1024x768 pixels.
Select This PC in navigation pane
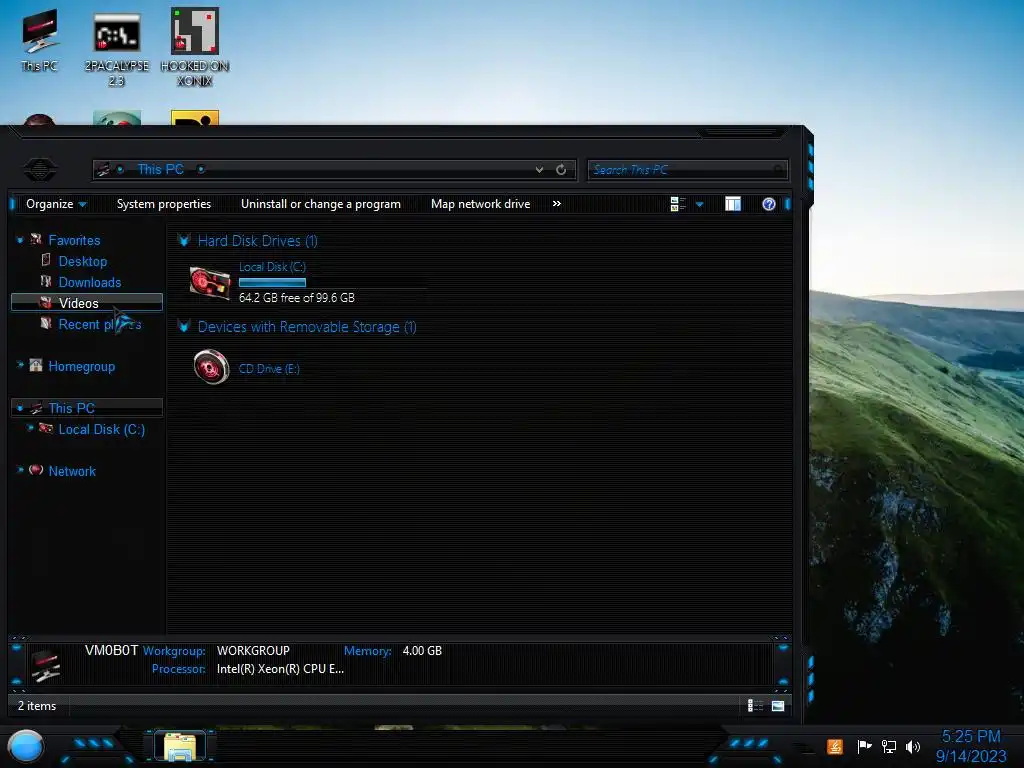click(x=72, y=408)
